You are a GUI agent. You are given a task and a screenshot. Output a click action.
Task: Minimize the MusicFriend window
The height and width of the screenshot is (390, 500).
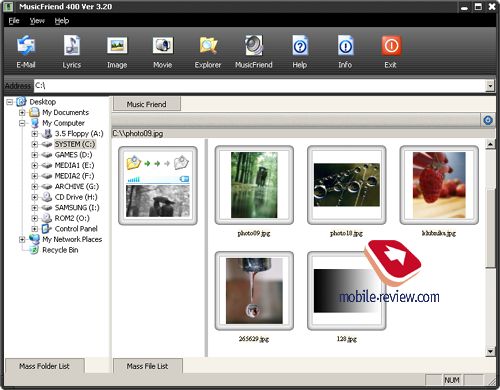[464, 7]
